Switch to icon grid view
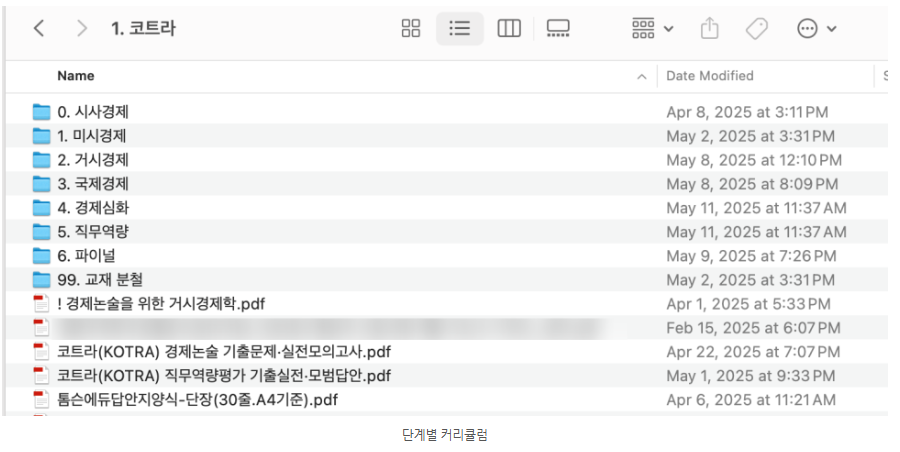 (411, 29)
